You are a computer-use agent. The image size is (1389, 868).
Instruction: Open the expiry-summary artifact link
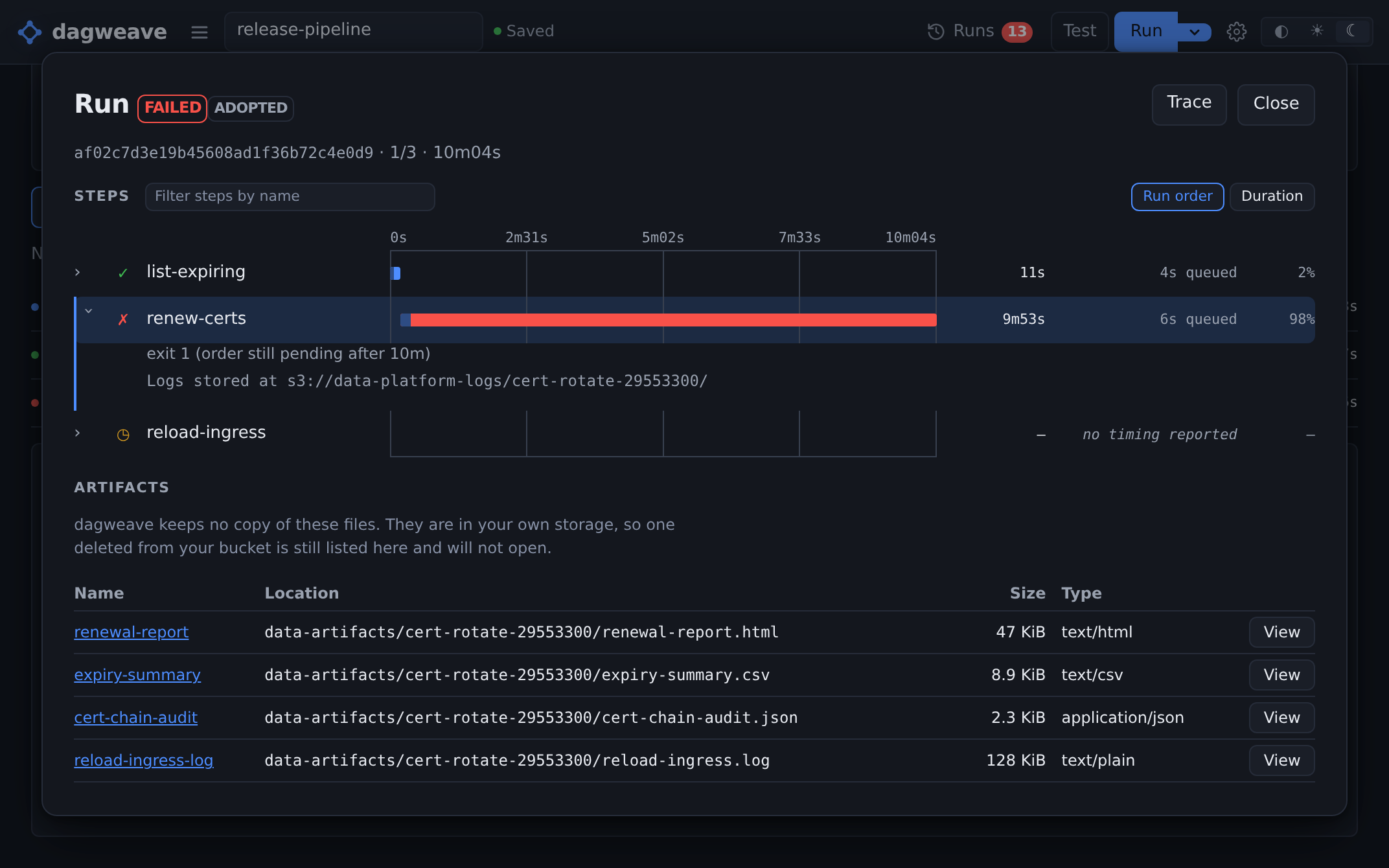137,675
